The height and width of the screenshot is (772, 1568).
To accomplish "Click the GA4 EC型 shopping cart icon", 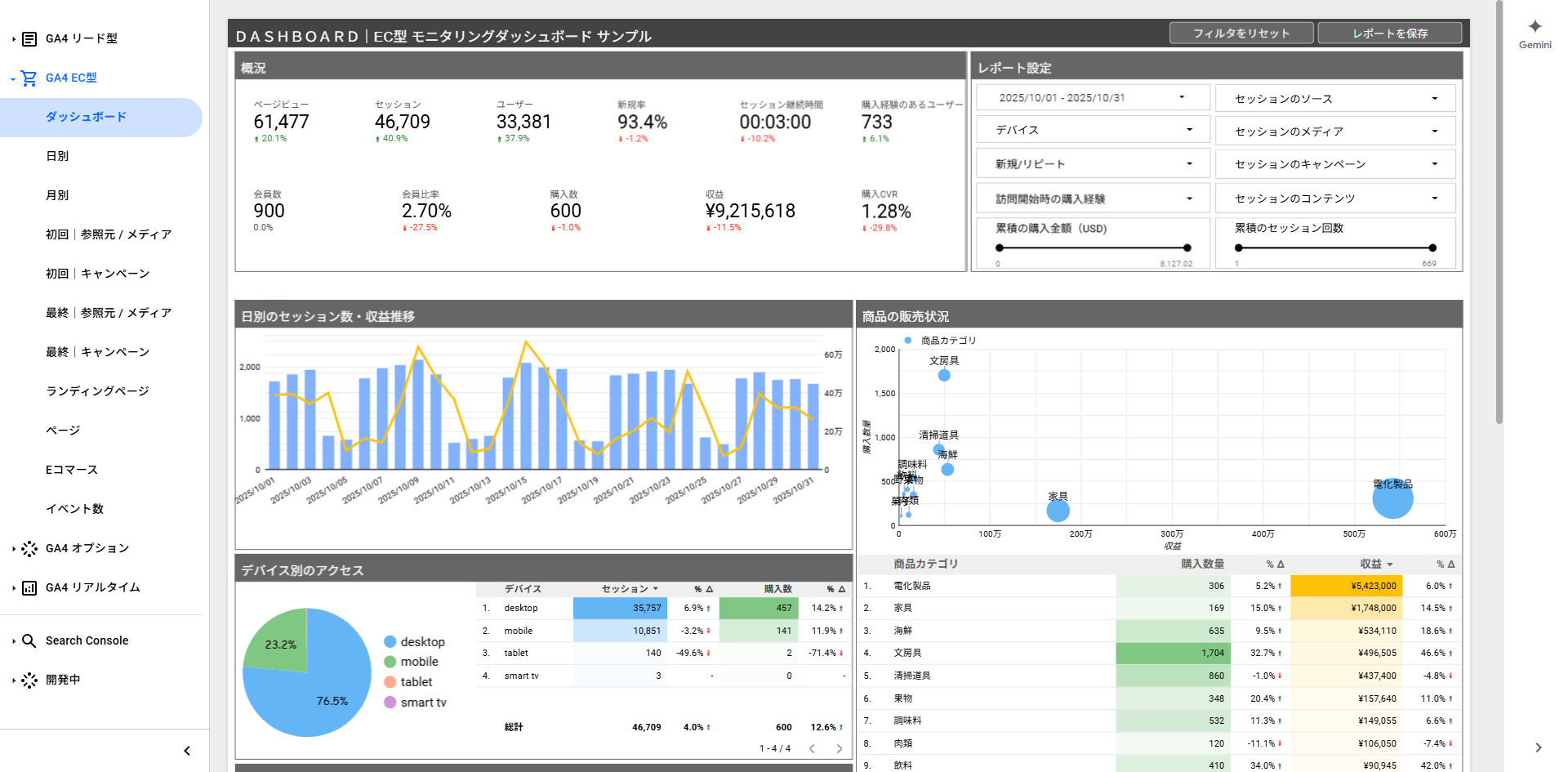I will click(29, 78).
